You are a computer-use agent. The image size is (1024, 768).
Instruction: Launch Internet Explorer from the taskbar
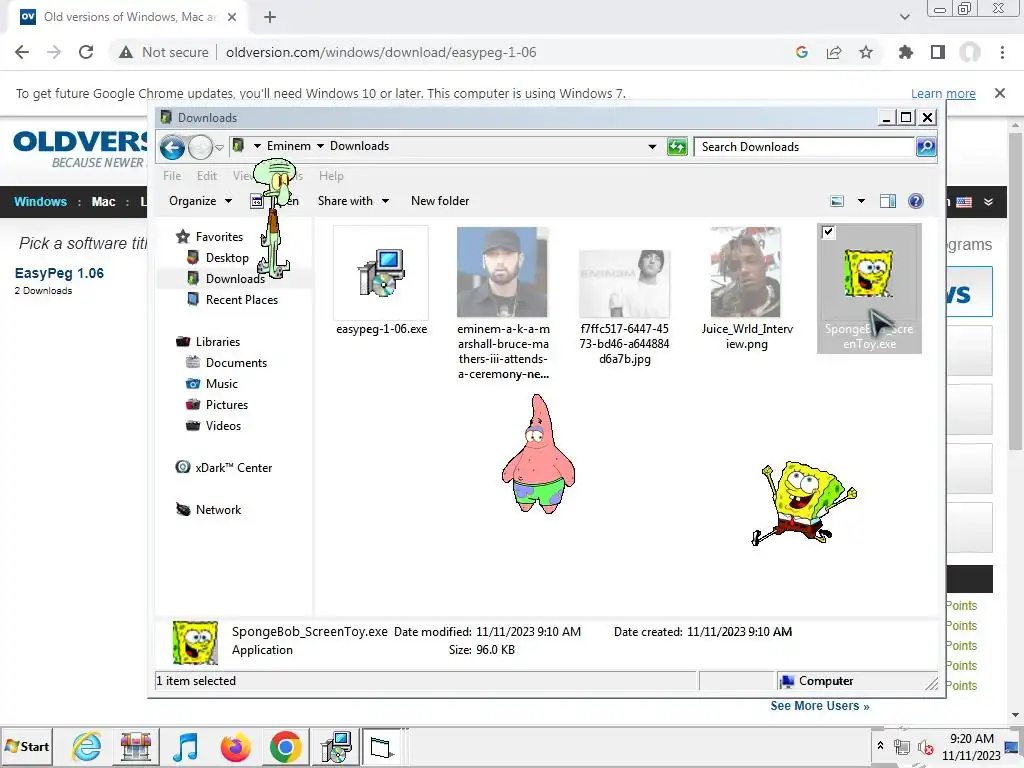(x=86, y=746)
